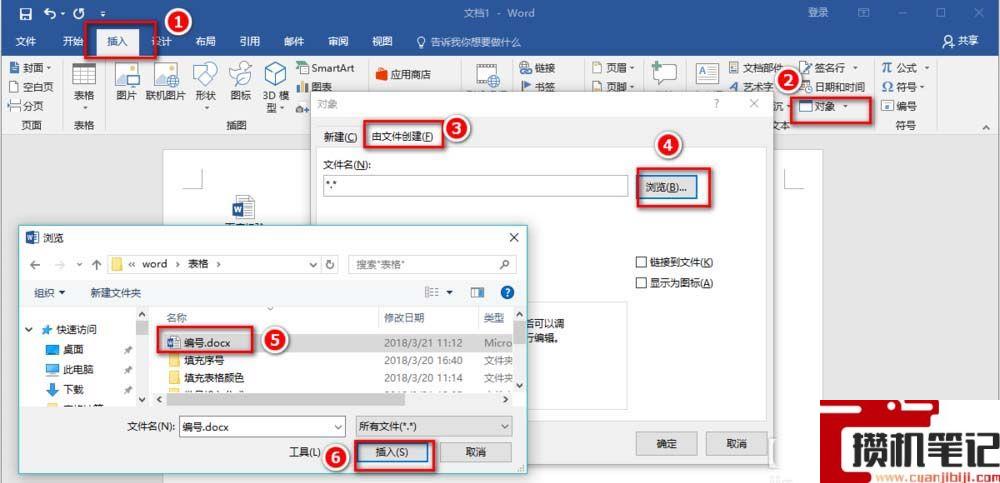Insert a hyperlink (链接)
The height and width of the screenshot is (483, 1000).
(x=537, y=68)
